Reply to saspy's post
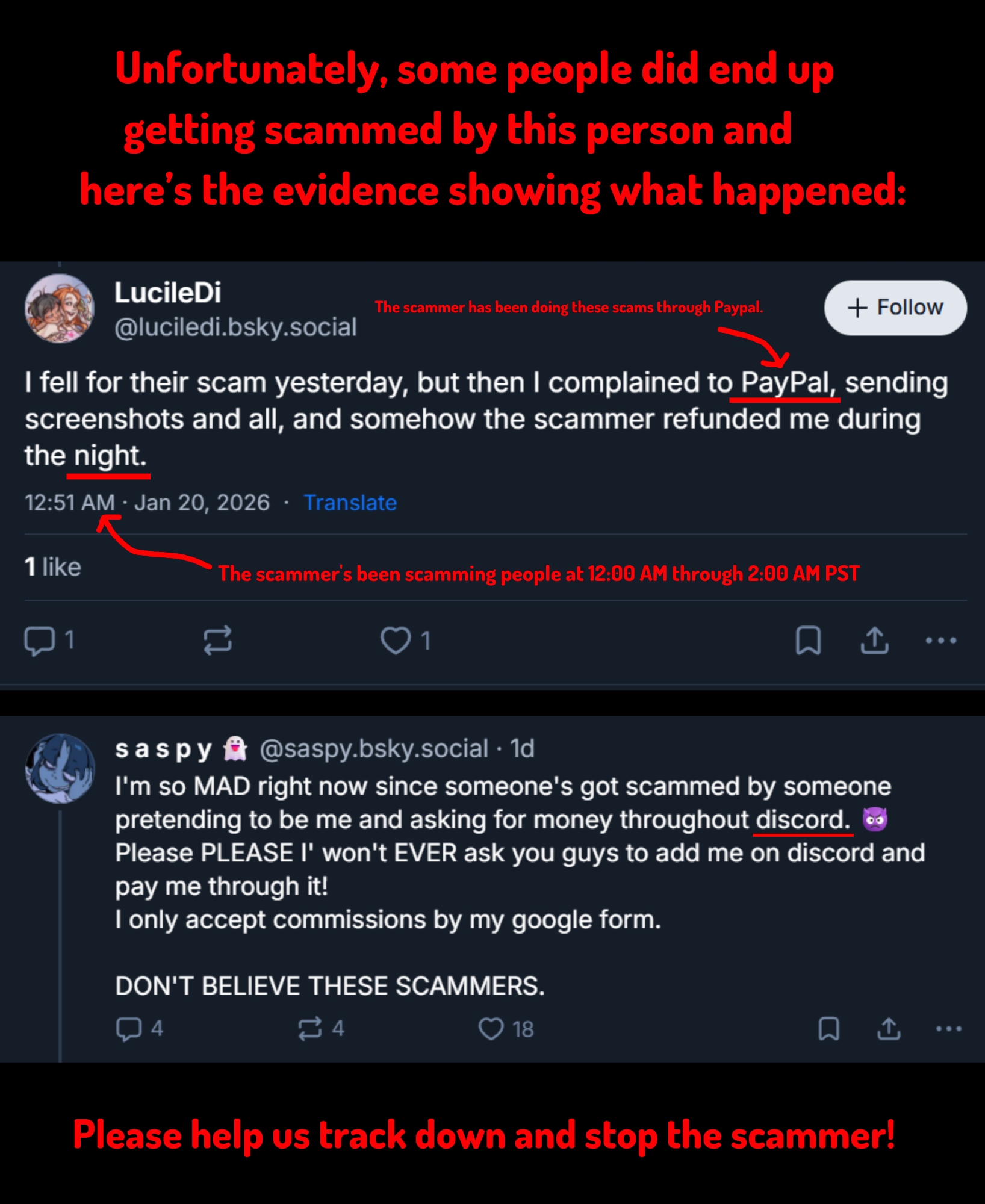The width and height of the screenshot is (985, 1204). click(129, 1029)
